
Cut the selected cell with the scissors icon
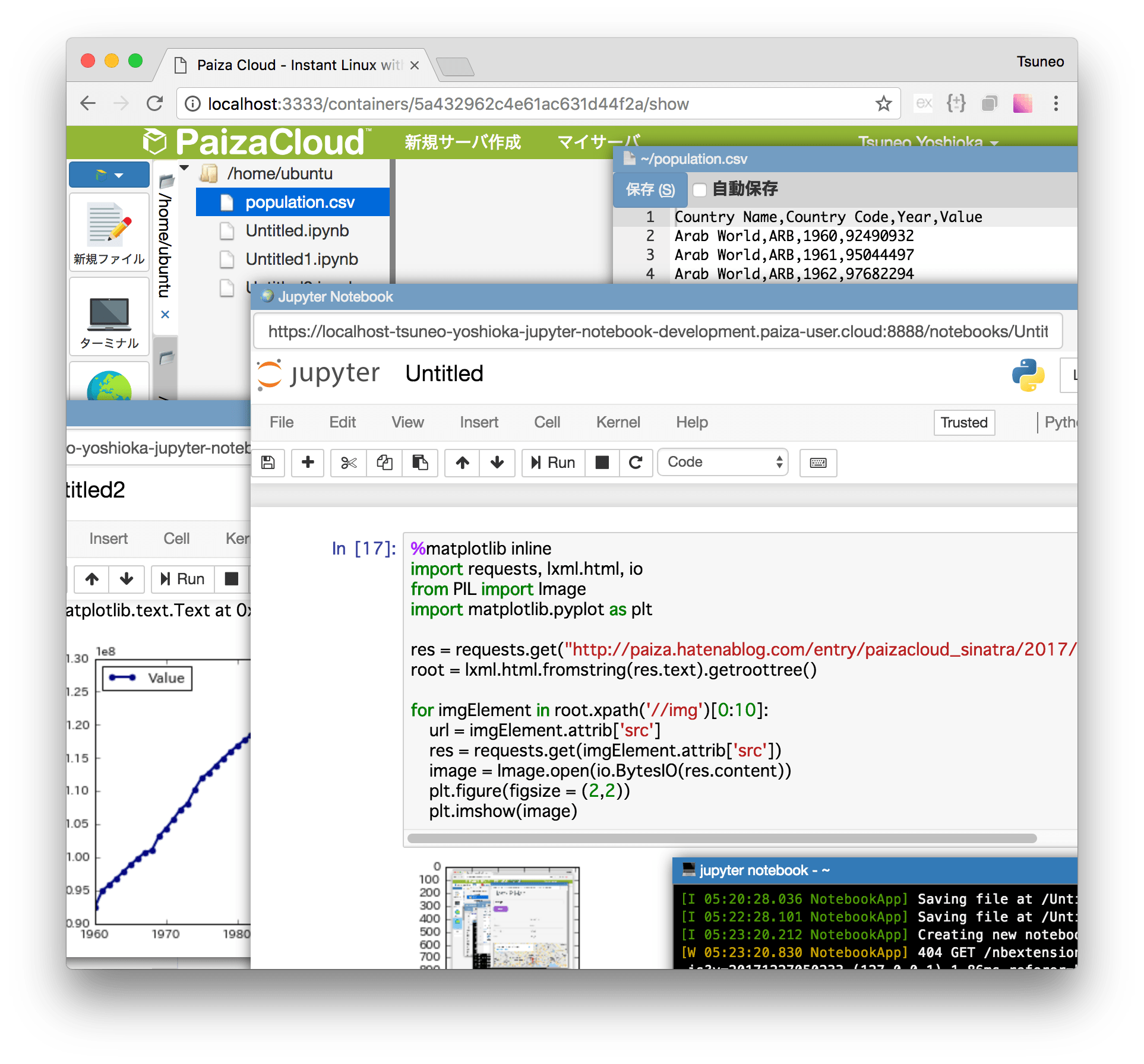click(x=348, y=463)
